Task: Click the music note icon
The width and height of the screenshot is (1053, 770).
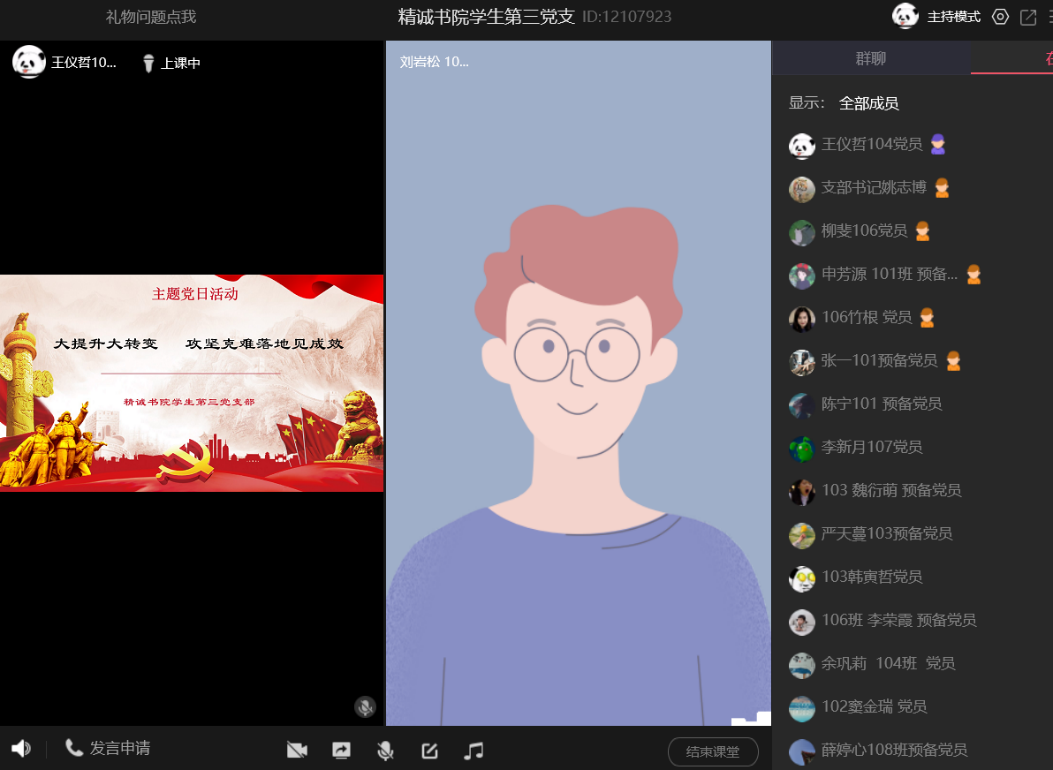Action: pyautogui.click(x=474, y=750)
